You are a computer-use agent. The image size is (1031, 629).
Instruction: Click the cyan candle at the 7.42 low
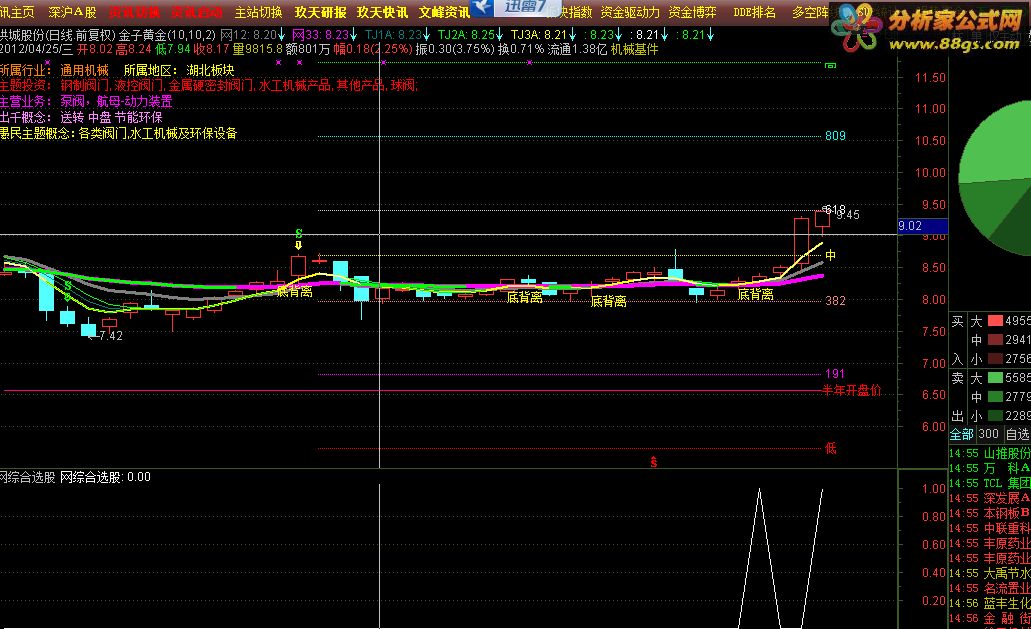coord(88,330)
